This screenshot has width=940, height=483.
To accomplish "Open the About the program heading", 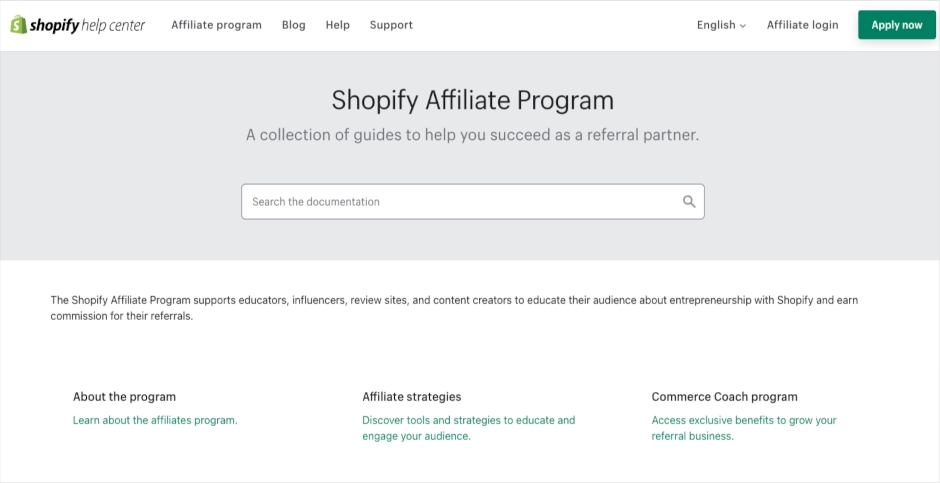I will (125, 397).
